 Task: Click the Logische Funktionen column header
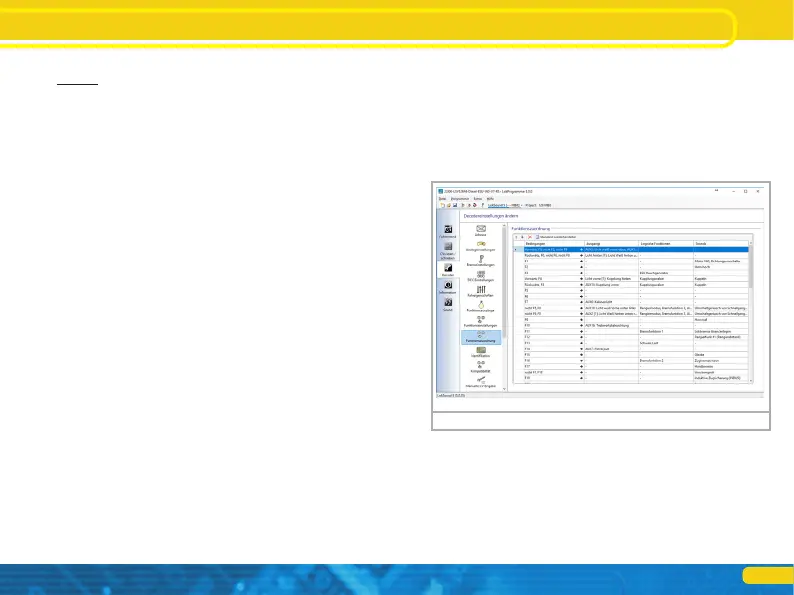[x=657, y=243]
